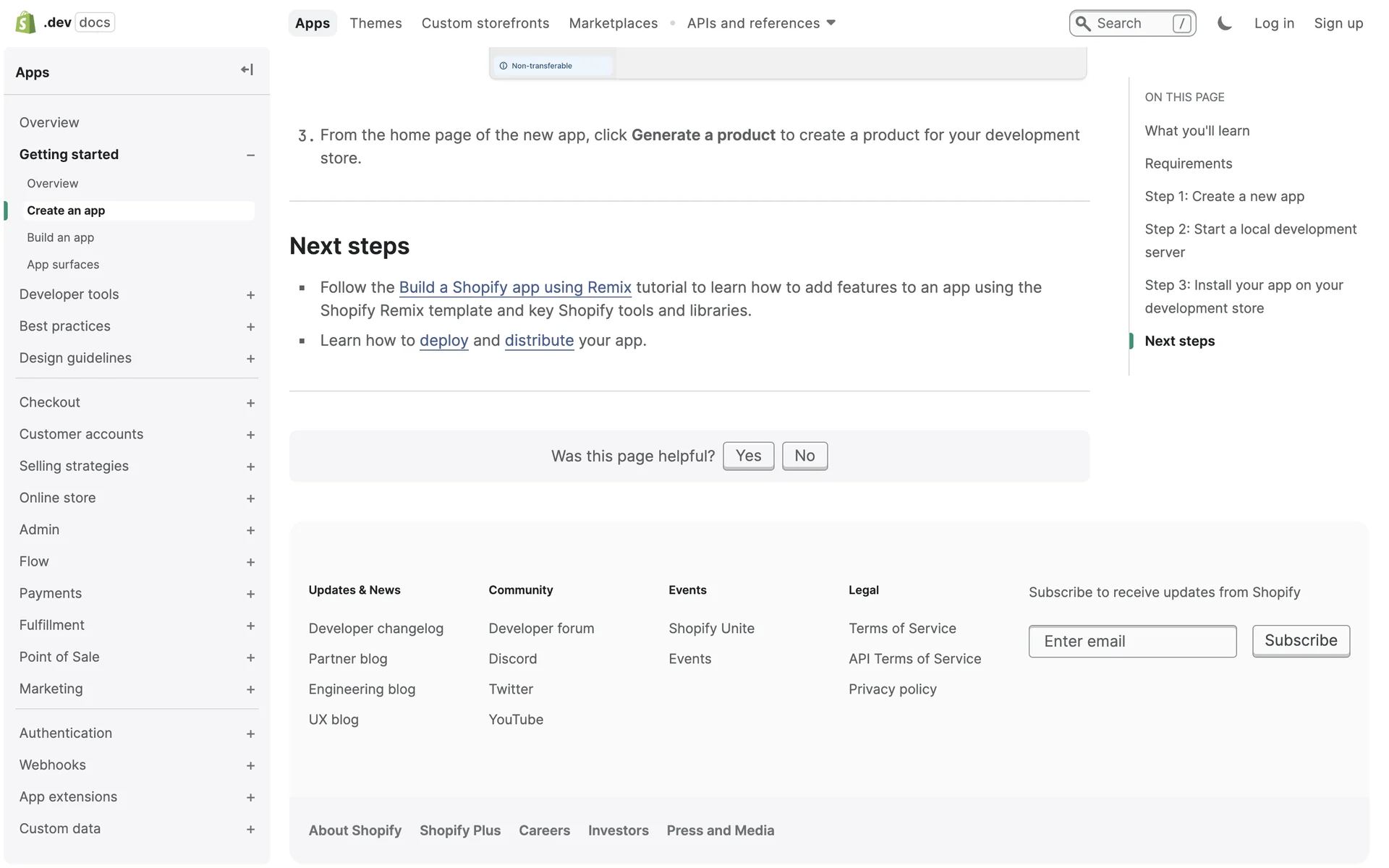Expand Payments section plus icon
Image resolution: width=1389 pixels, height=868 pixels.
[x=250, y=594]
